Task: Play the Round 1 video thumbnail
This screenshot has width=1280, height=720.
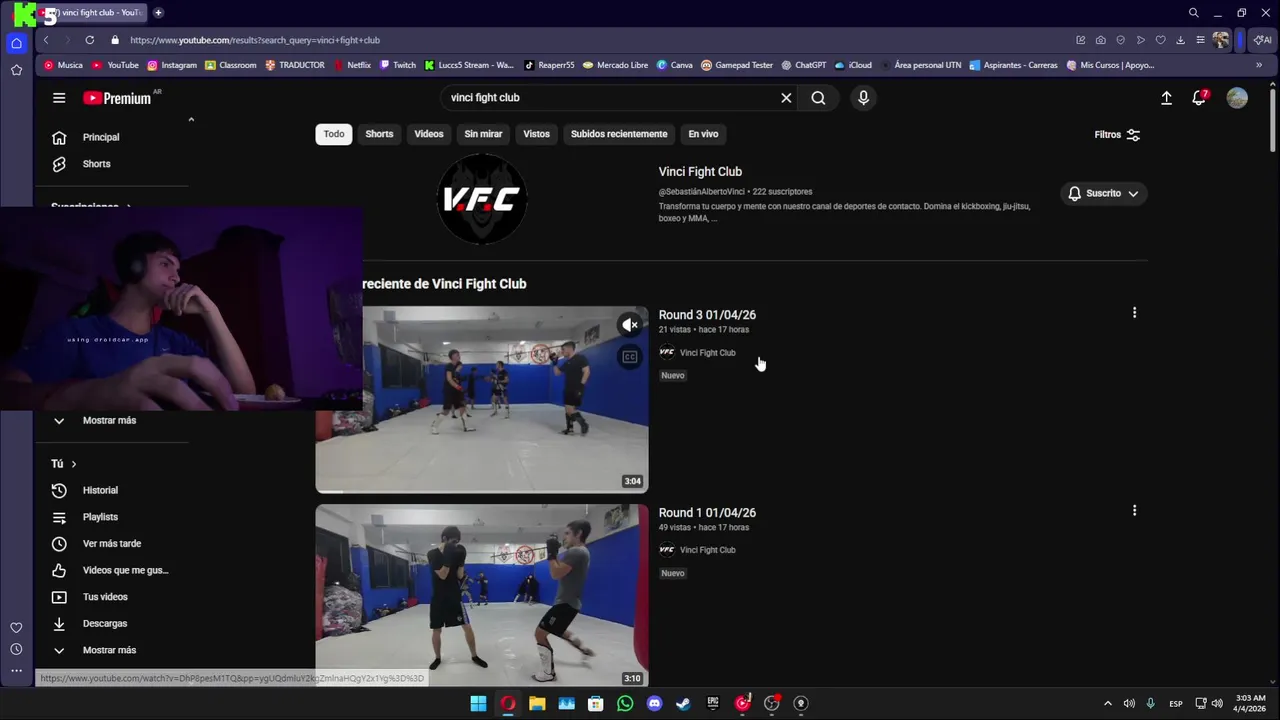Action: (482, 595)
